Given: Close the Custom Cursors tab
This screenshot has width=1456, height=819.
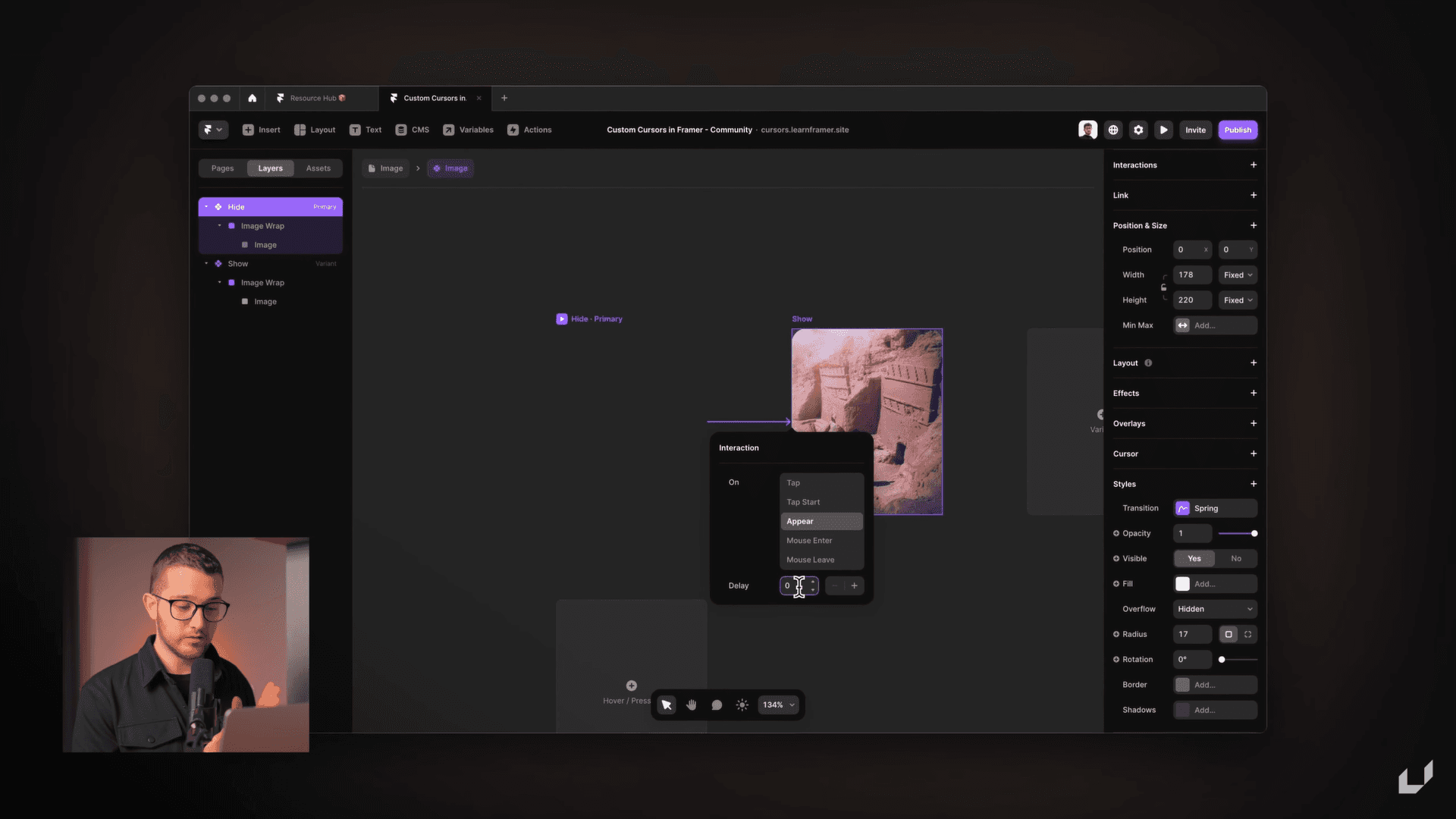Looking at the screenshot, I should (x=479, y=98).
